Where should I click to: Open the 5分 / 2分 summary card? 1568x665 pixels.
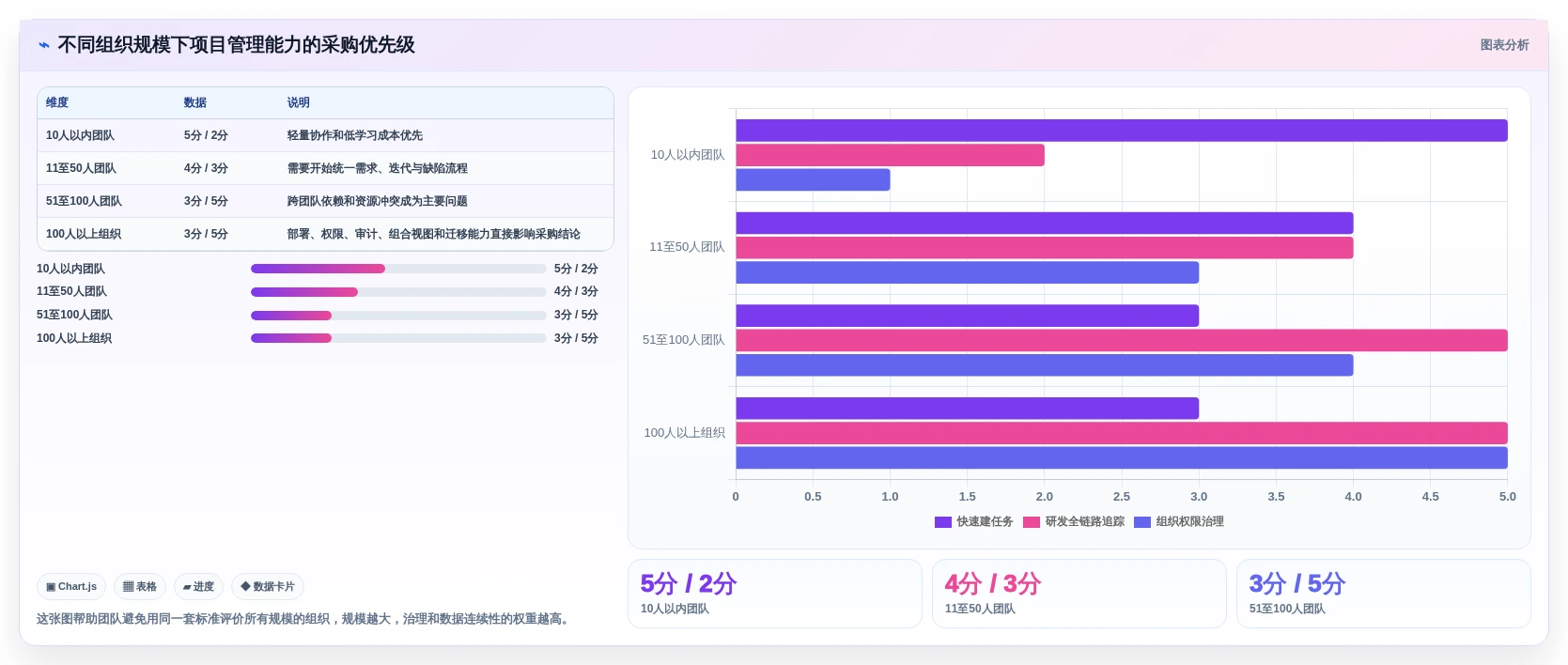click(x=775, y=594)
